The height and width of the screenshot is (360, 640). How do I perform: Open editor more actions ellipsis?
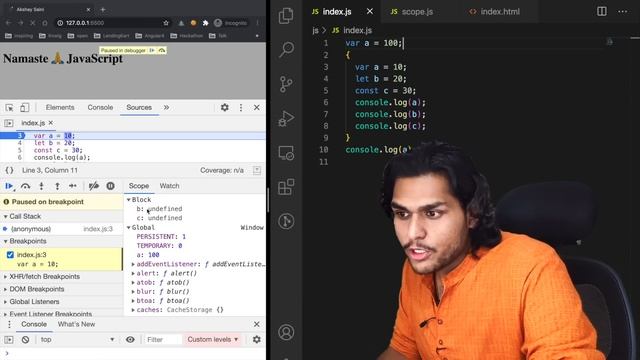[x=622, y=11]
